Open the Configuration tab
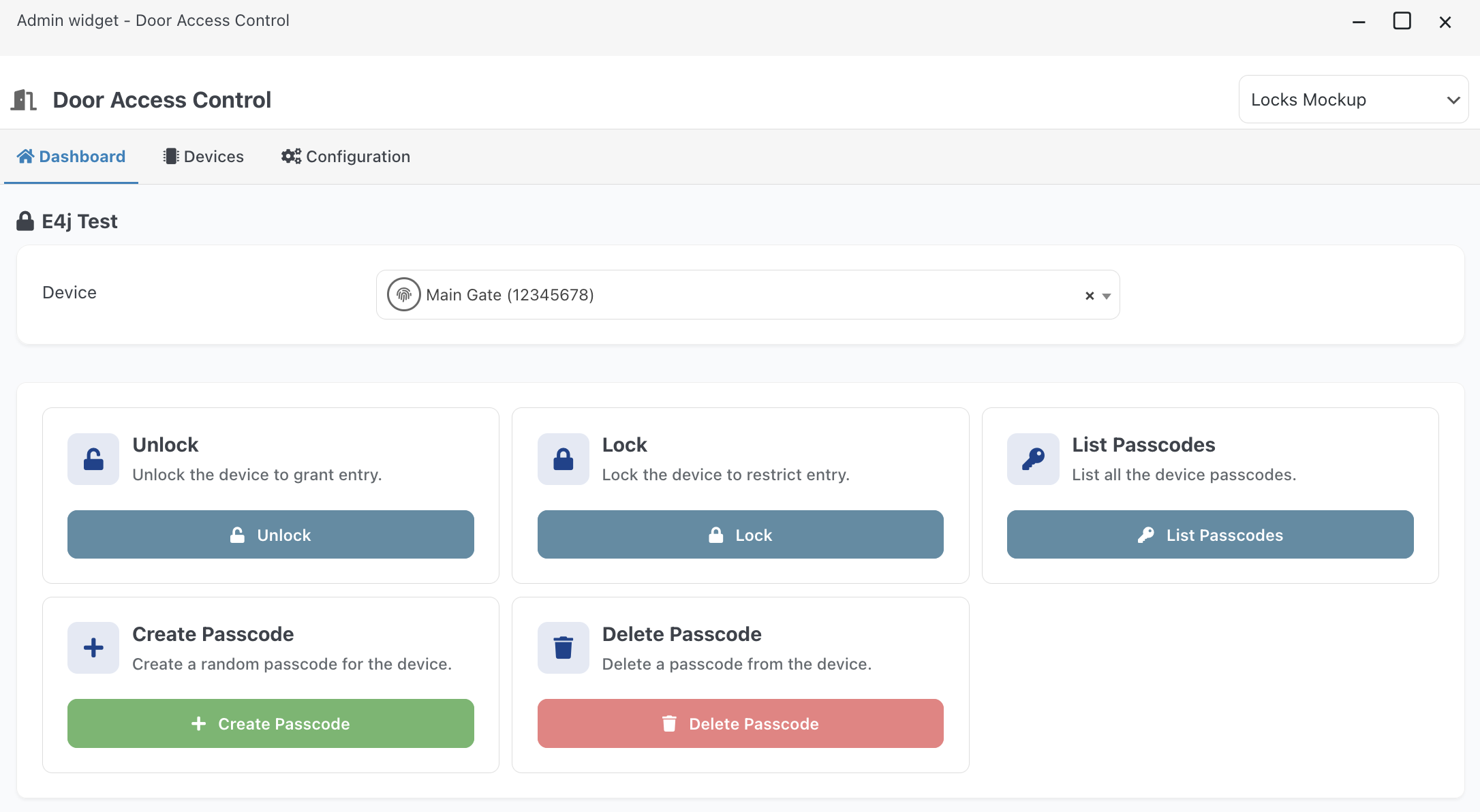This screenshot has height=812, width=1480. [345, 157]
